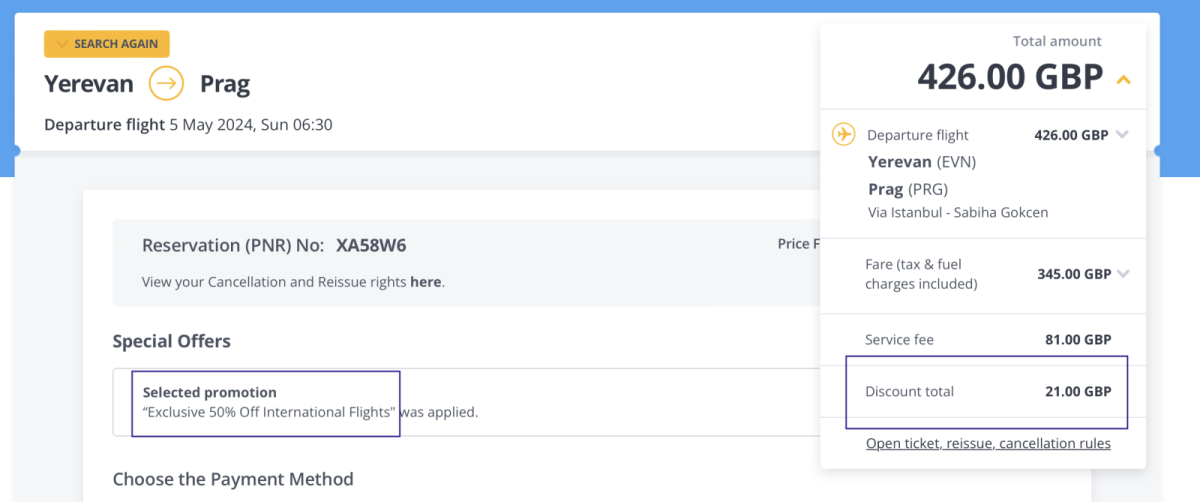
Task: Click the Discount total 21.00 GBP row
Action: point(986,392)
